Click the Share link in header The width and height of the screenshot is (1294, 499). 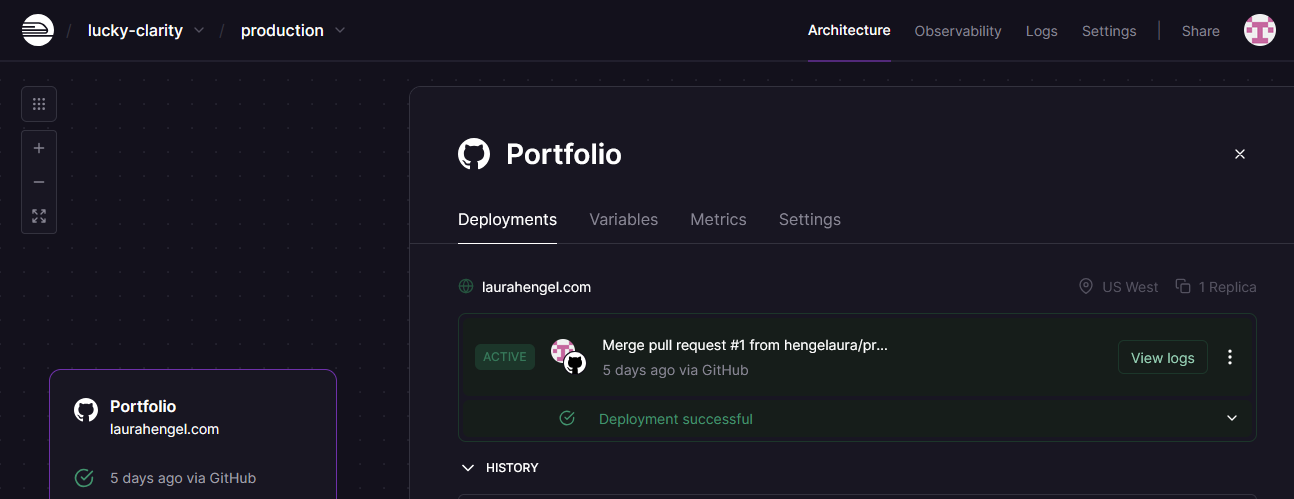point(1200,31)
